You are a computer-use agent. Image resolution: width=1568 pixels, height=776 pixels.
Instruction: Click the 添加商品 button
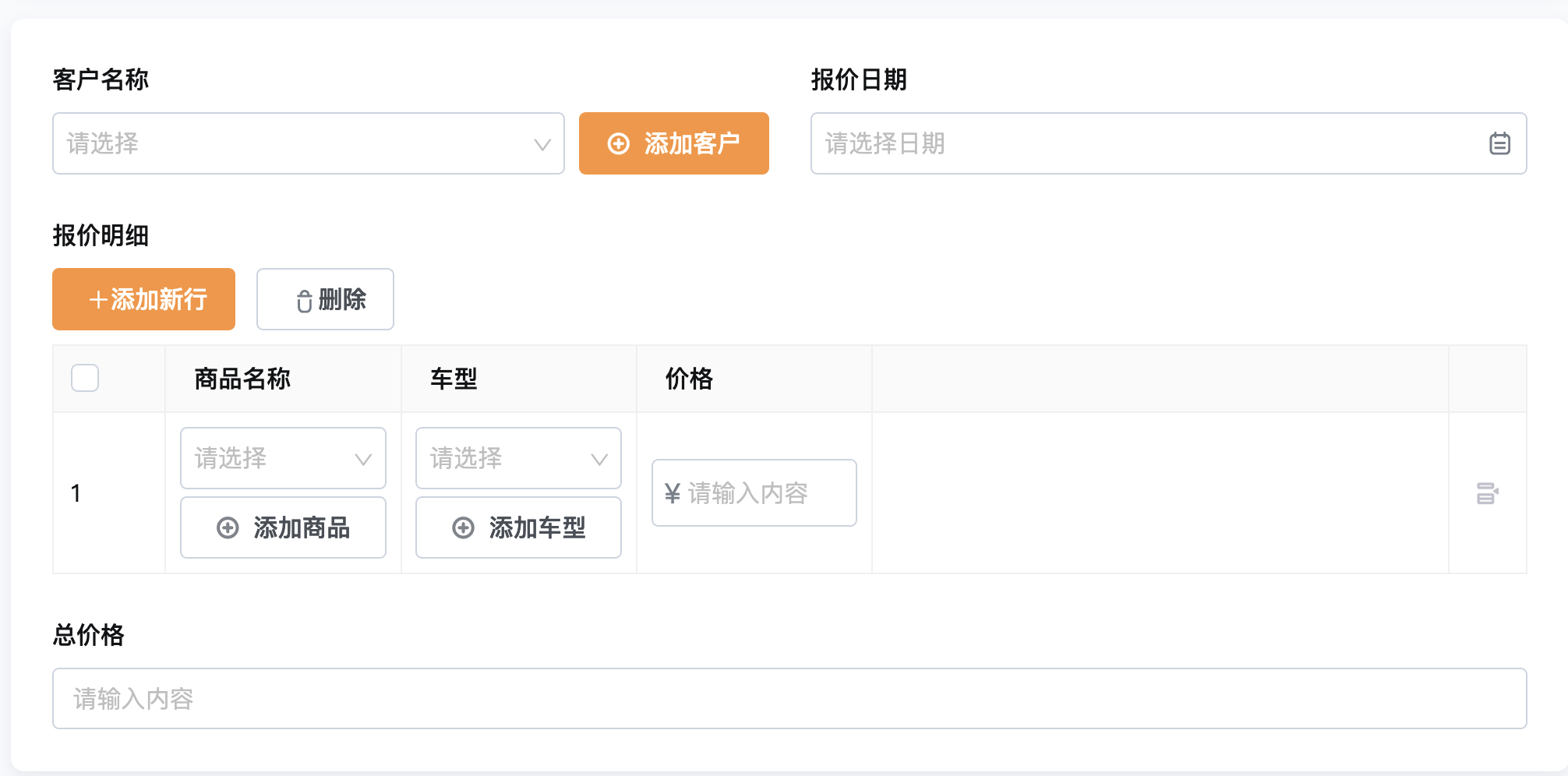[x=283, y=527]
